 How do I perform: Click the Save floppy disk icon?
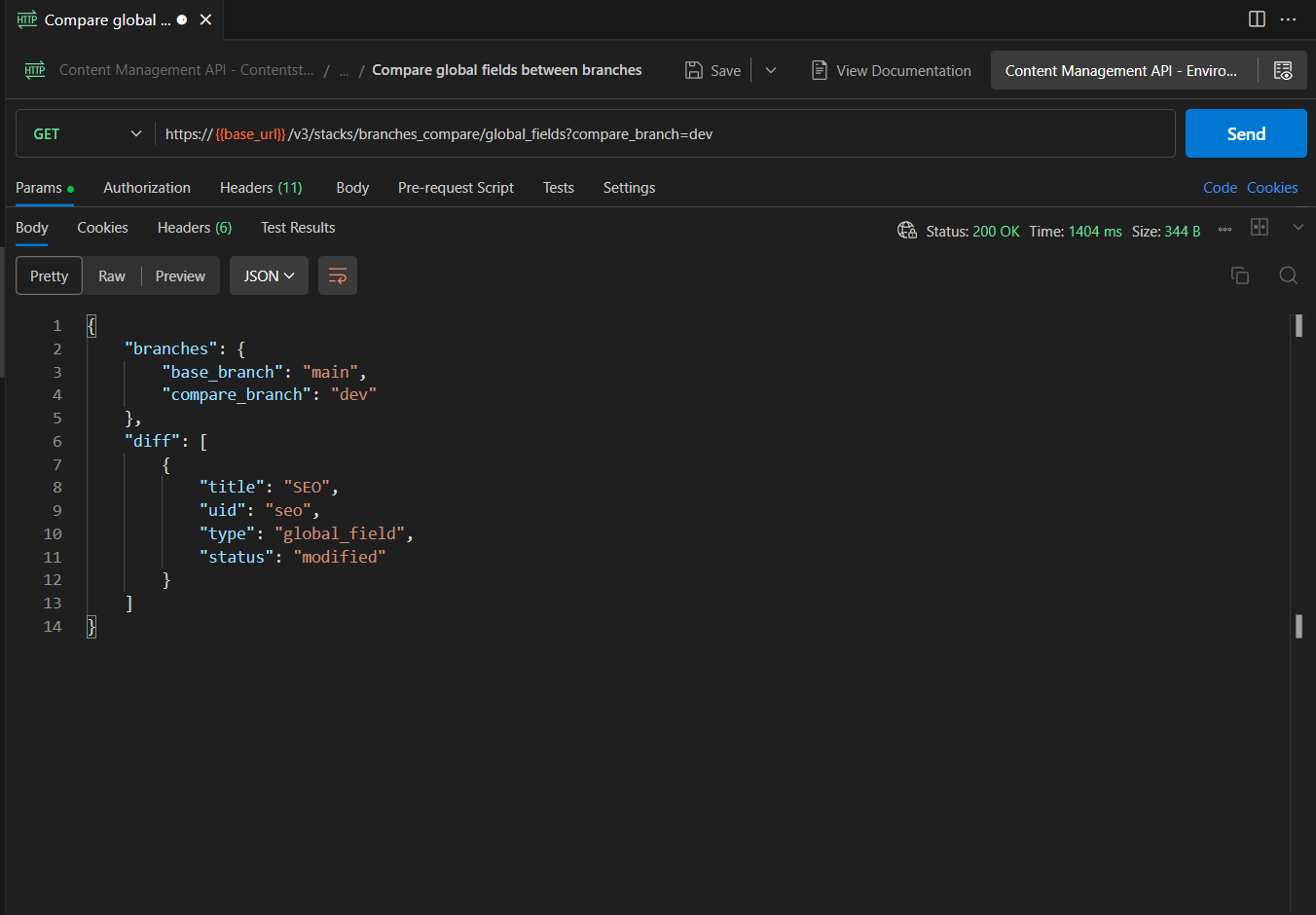pos(694,70)
